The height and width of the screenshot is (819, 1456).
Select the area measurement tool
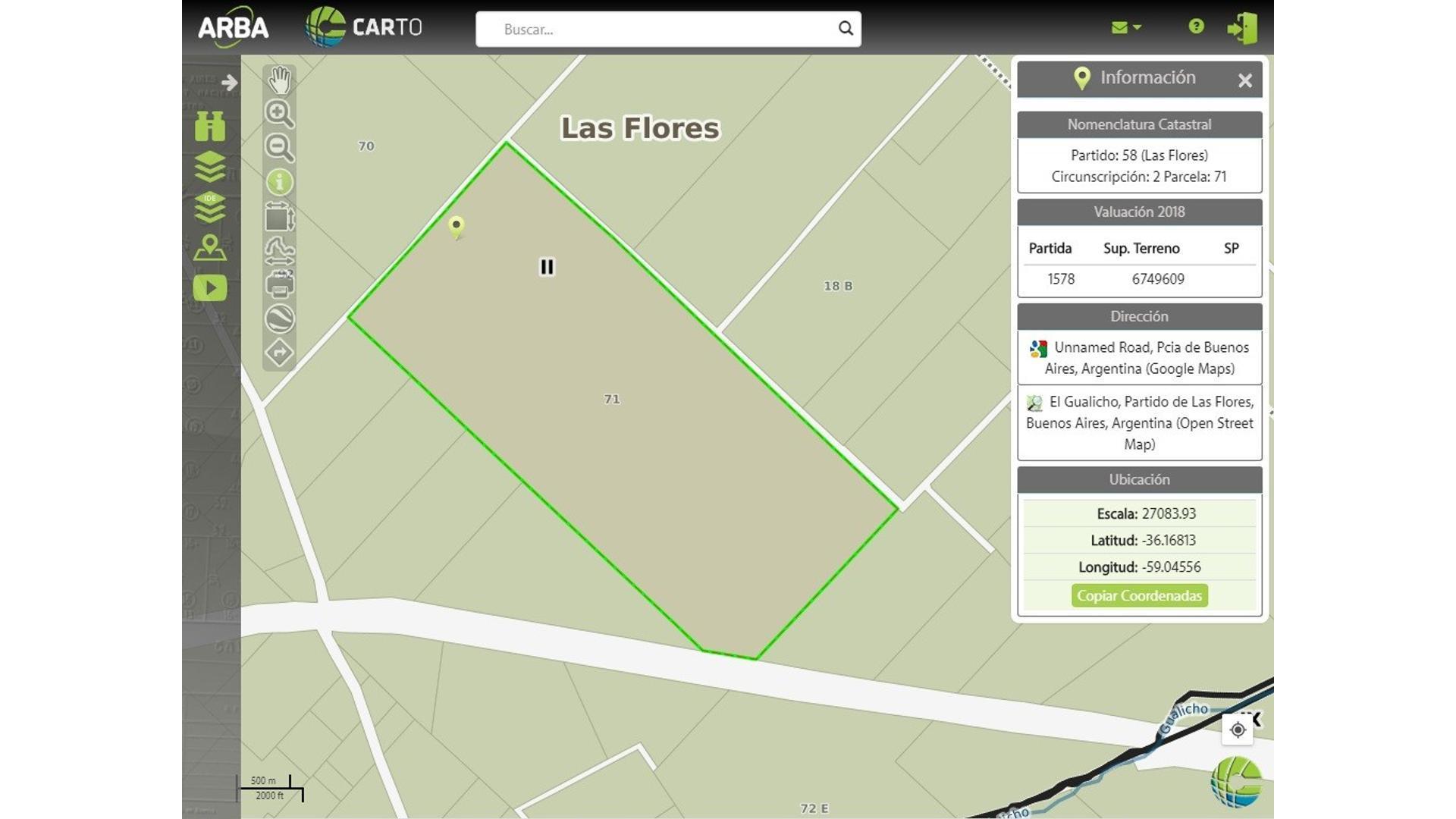[x=279, y=218]
